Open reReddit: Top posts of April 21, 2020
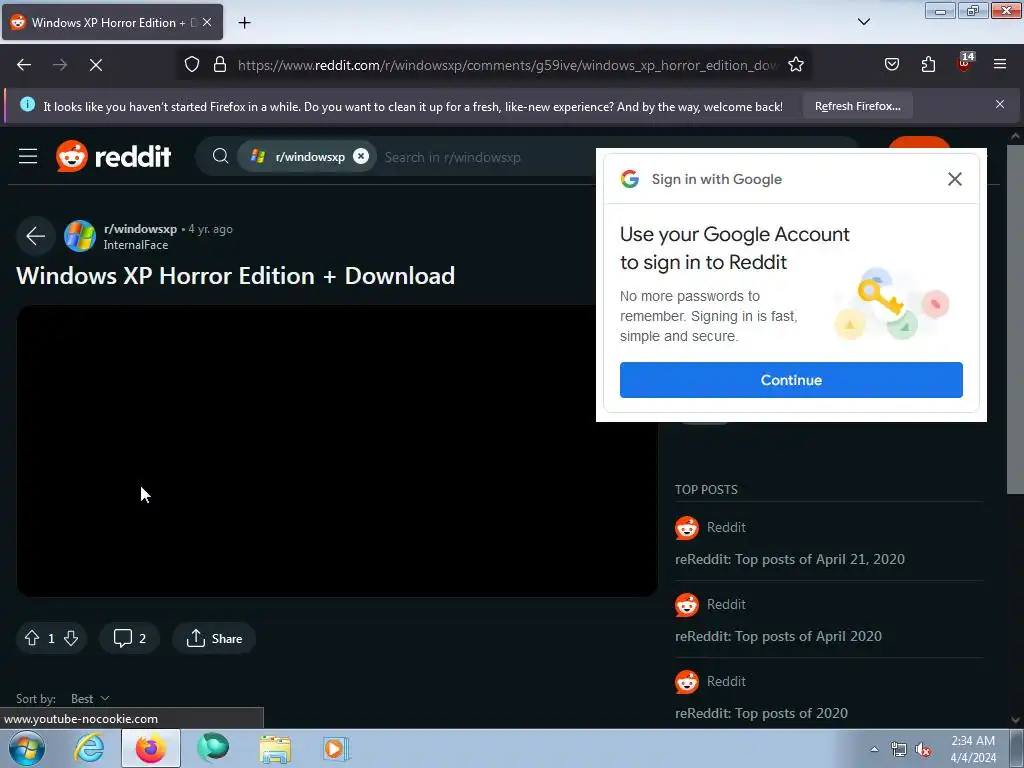This screenshot has height=768, width=1024. [790, 560]
